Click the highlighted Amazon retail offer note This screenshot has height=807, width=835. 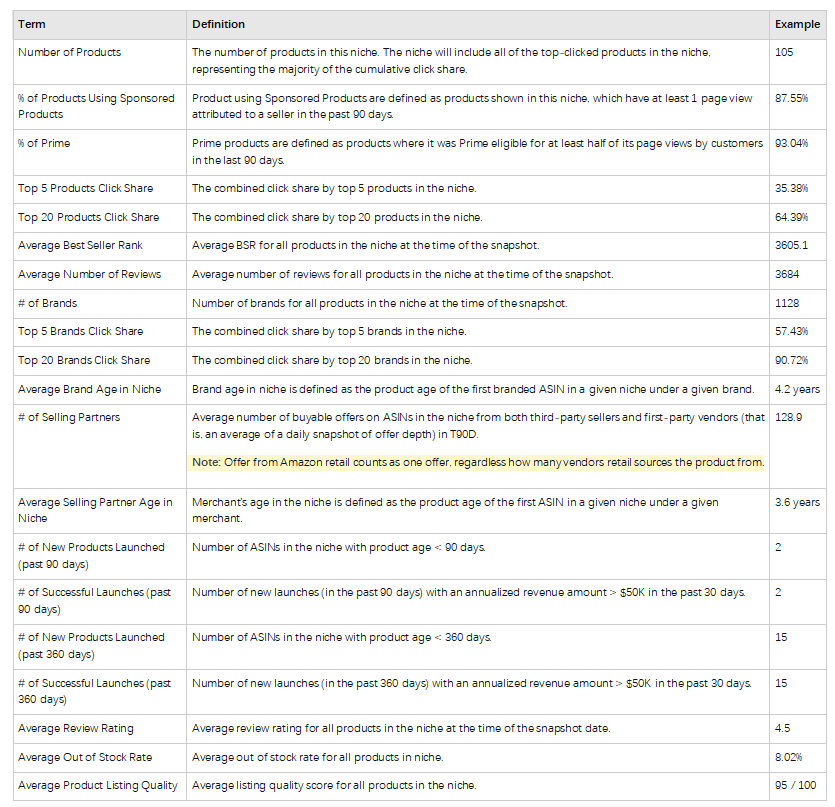(x=478, y=462)
